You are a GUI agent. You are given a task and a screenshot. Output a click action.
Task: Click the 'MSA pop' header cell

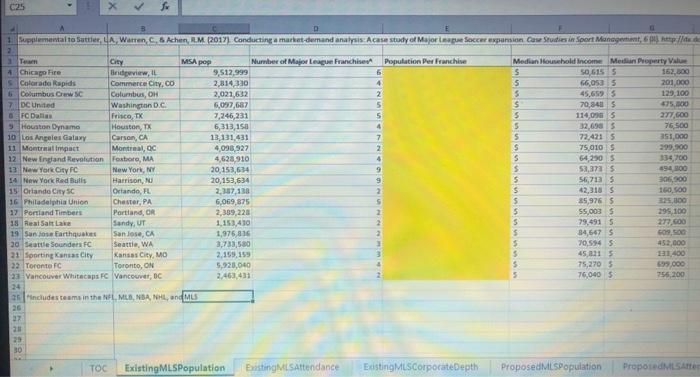pyautogui.click(x=214, y=61)
